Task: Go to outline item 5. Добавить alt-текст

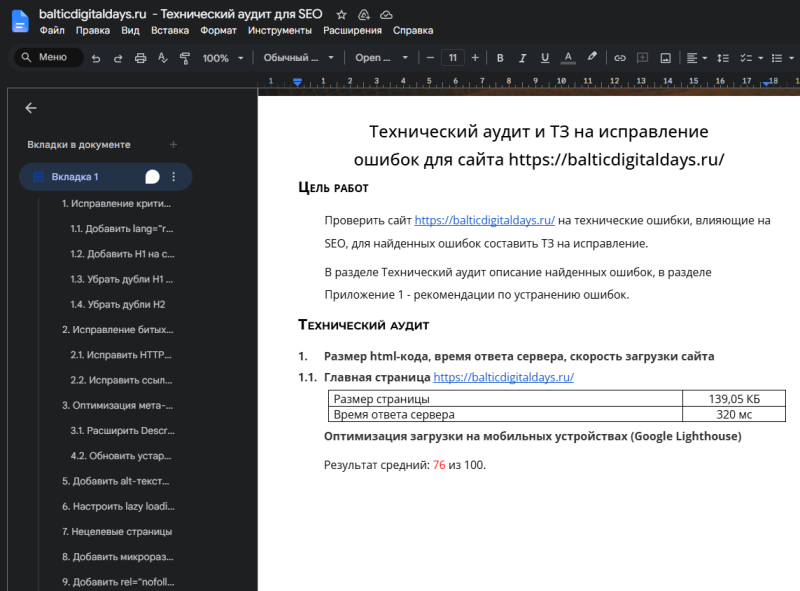Action: pos(115,481)
